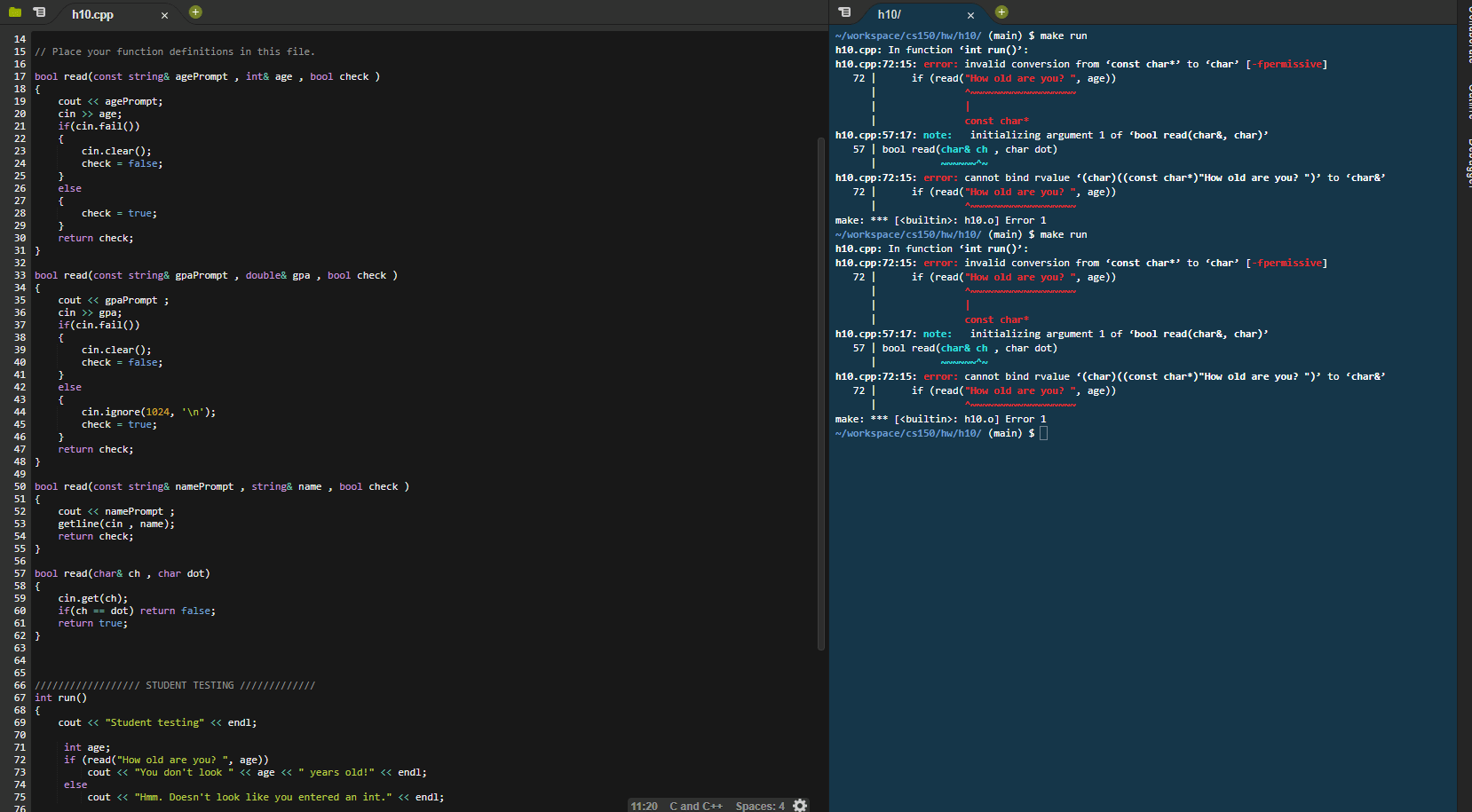
Task: Select the h10/ terminal tab
Action: [x=890, y=14]
